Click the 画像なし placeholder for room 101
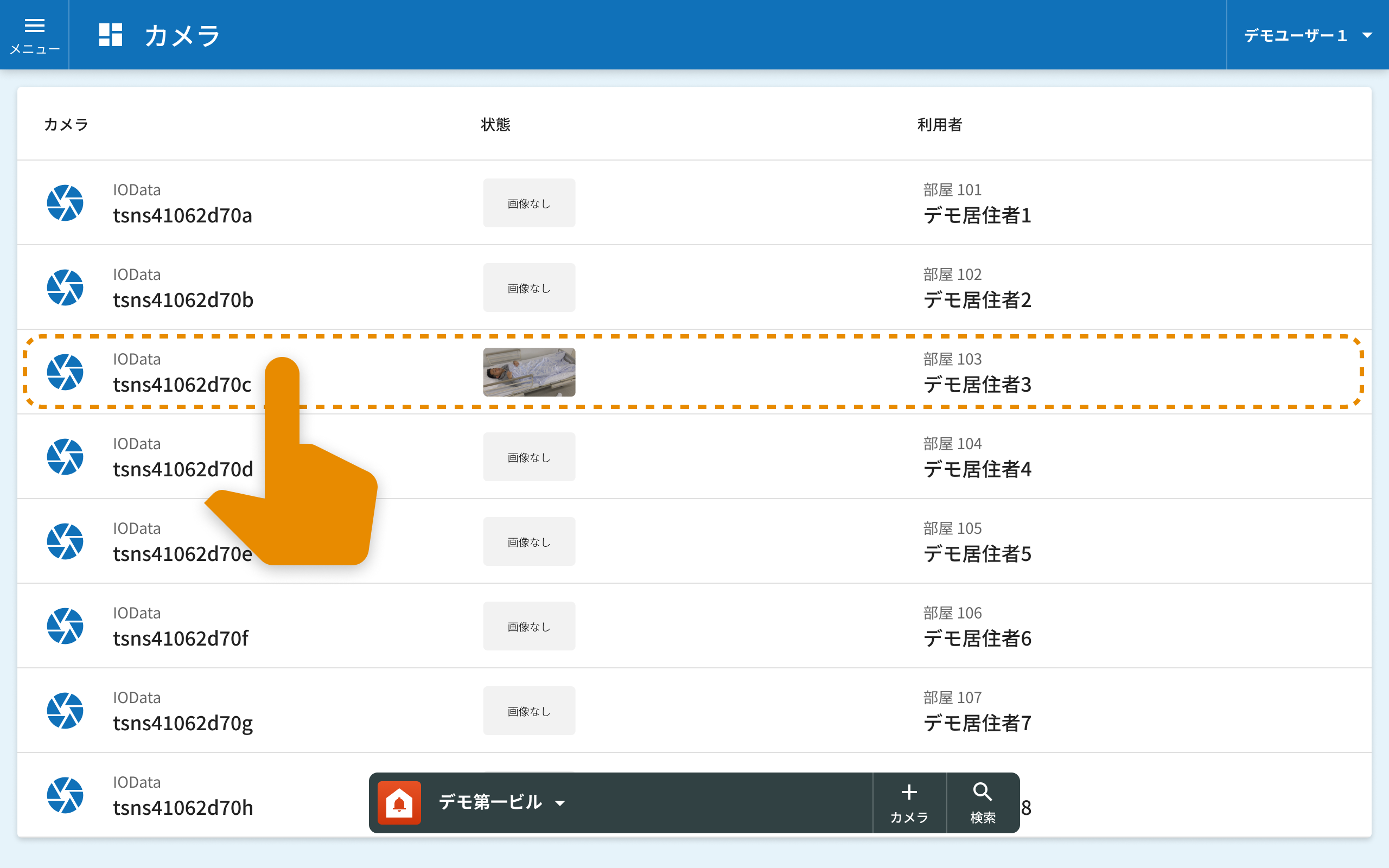The image size is (1389, 868). [x=528, y=203]
